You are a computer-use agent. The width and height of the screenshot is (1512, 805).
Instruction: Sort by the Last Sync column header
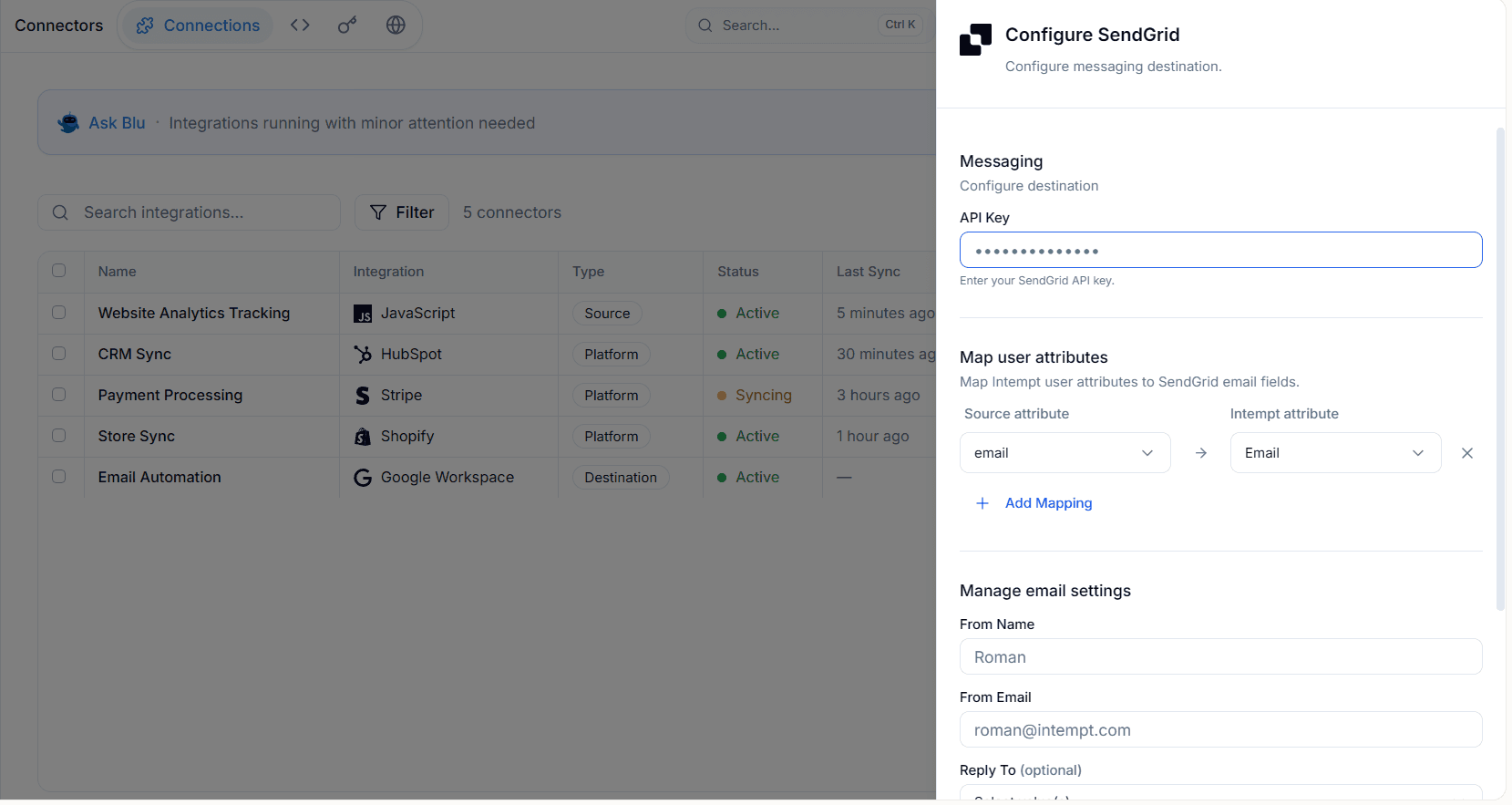point(869,272)
